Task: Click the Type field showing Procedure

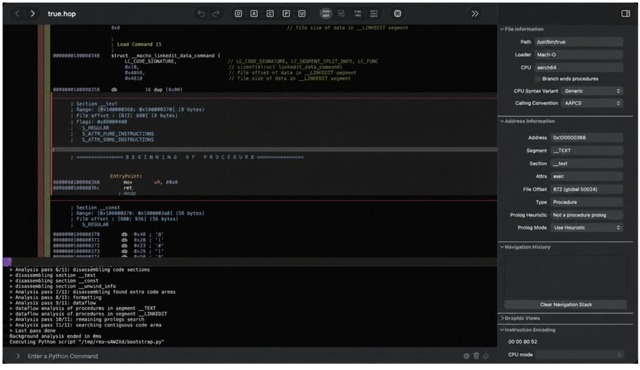Action: click(587, 202)
